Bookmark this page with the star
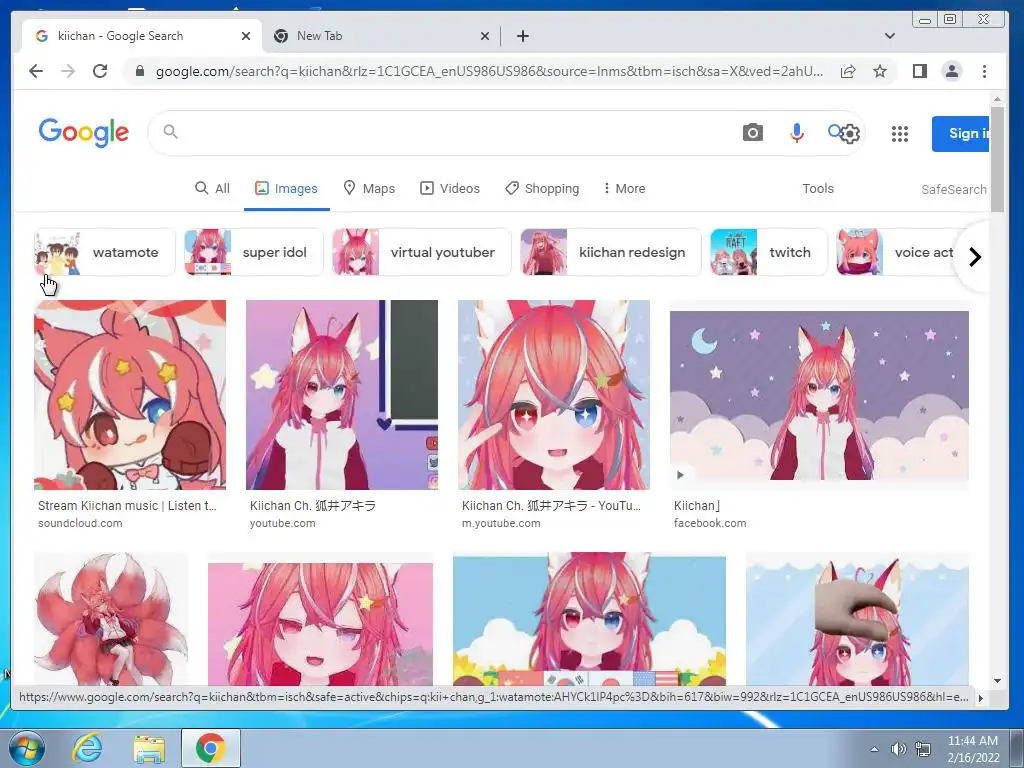The image size is (1024, 768). coord(880,71)
